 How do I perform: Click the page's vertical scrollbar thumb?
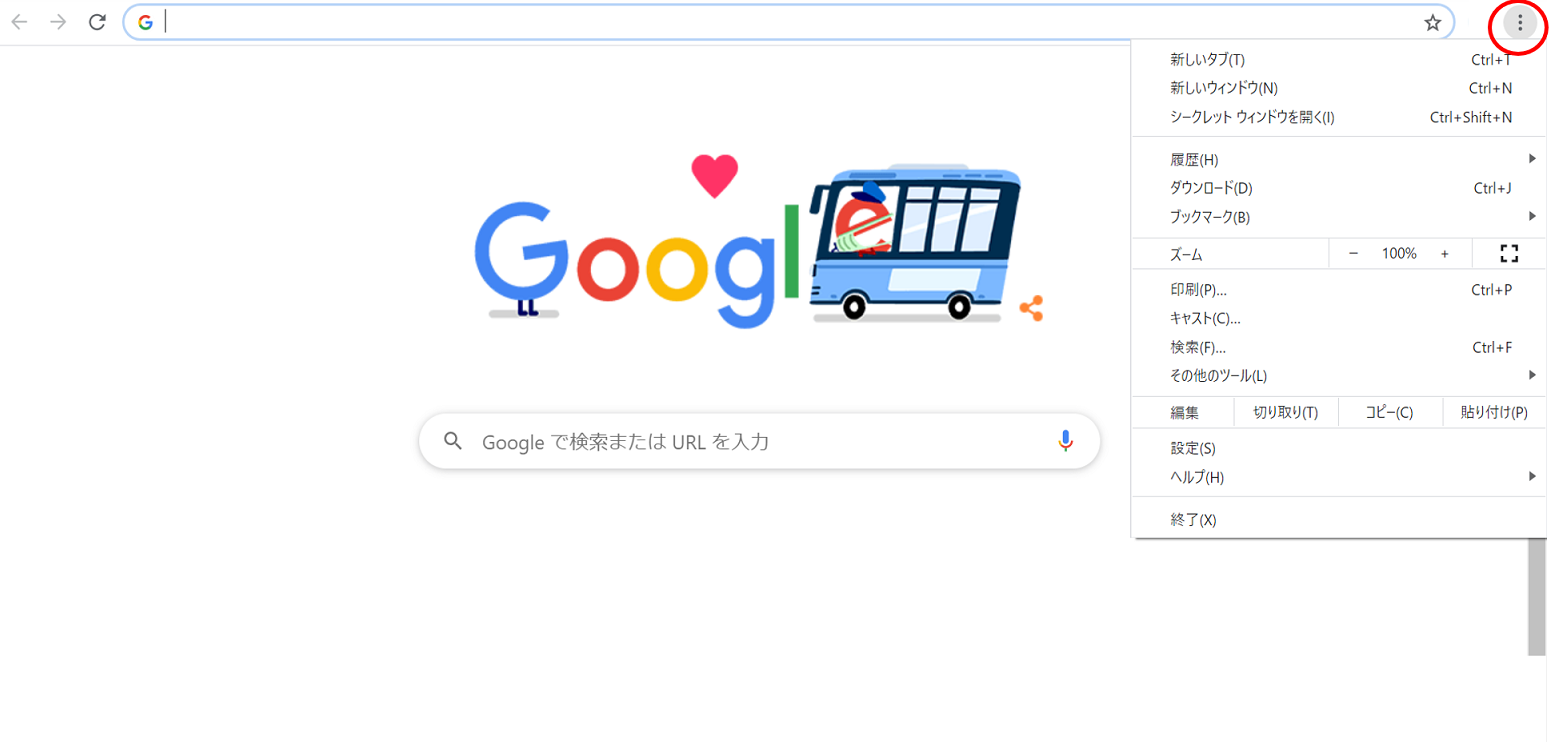1537,596
